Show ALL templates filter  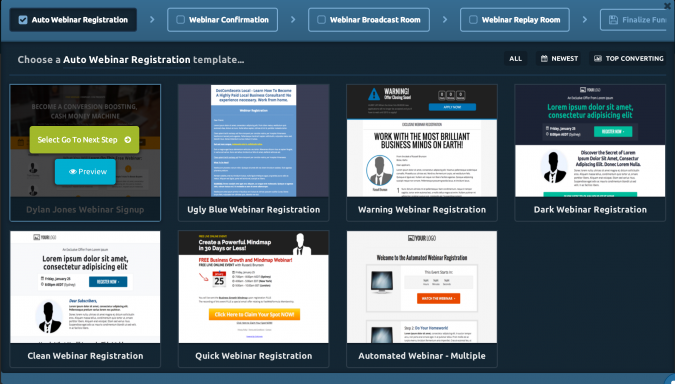(515, 59)
